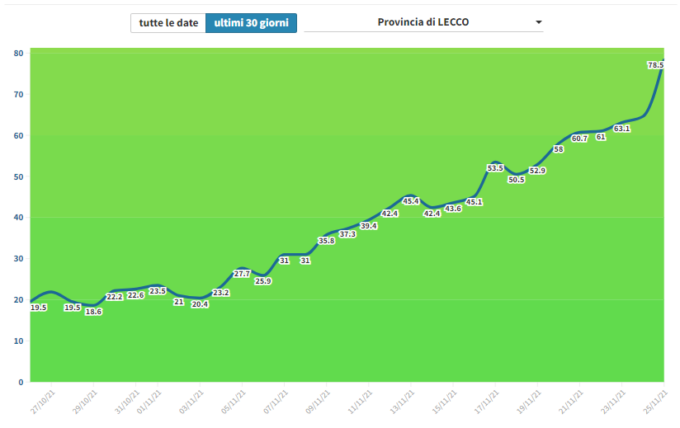The image size is (680, 428).
Task: Click the 45.4 data point label
Action: 410,201
